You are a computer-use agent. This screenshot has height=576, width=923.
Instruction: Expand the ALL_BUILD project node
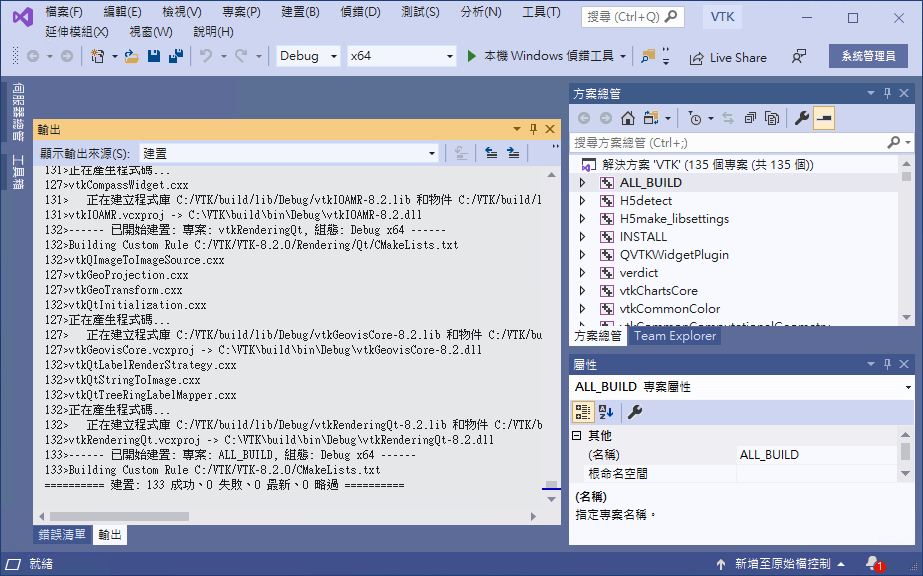(x=582, y=183)
